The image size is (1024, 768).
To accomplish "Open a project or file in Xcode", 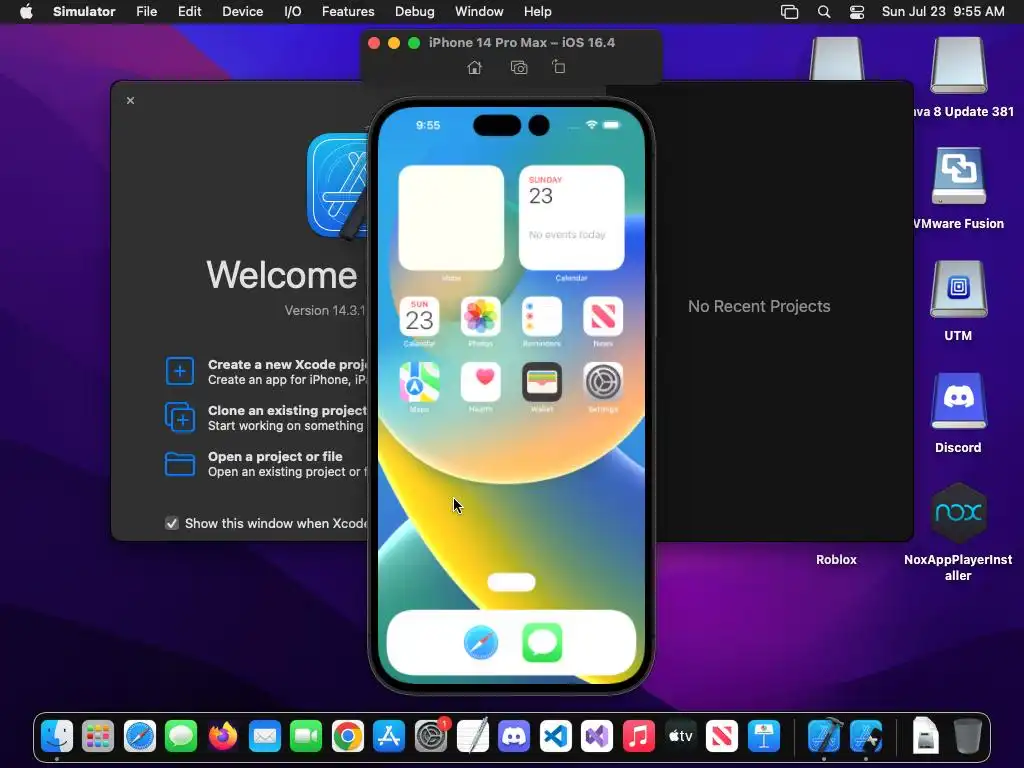I will point(266,464).
